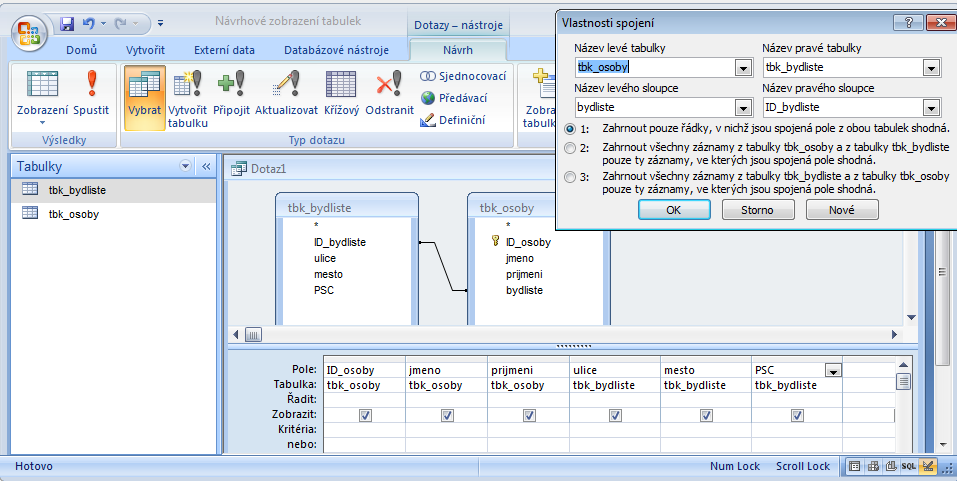Open Název pravého sloupce dropdown
The image size is (957, 481).
coord(931,108)
